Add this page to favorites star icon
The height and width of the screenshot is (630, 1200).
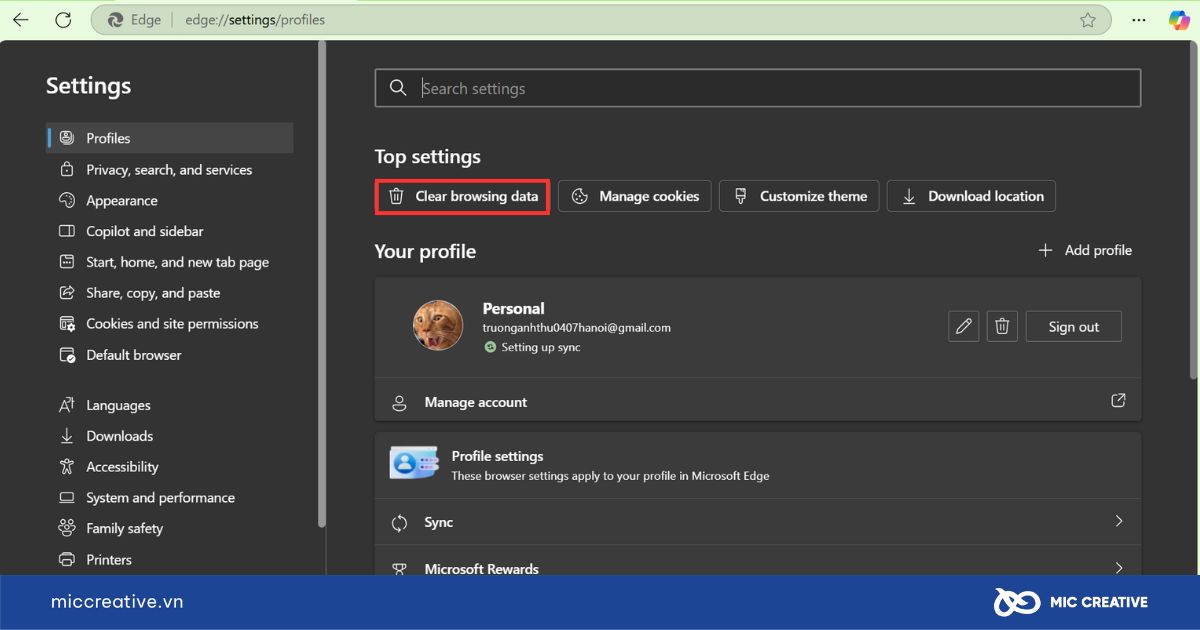click(x=1088, y=20)
